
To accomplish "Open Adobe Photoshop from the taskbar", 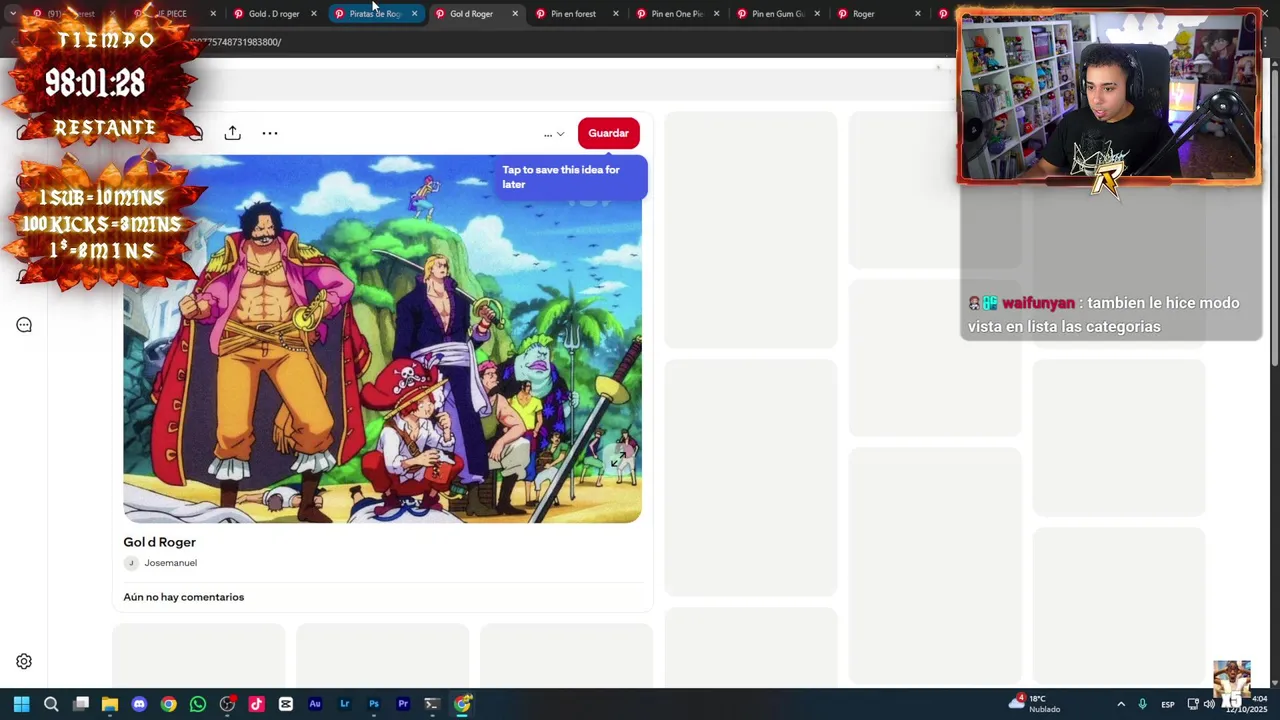I will pos(374,704).
